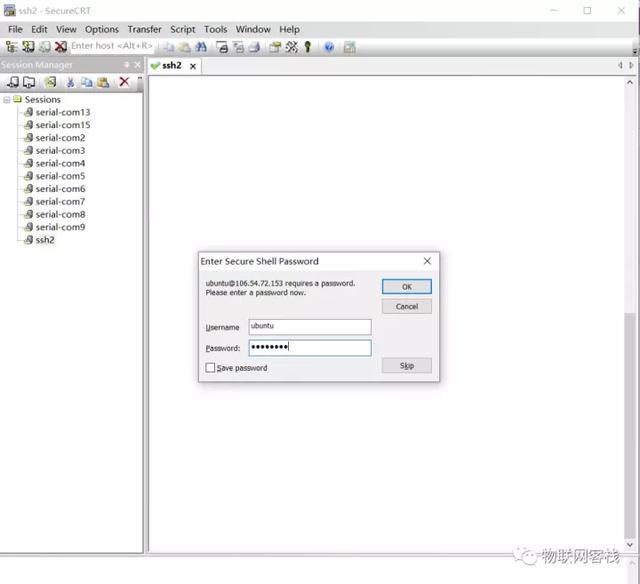Confirm password with OK button
This screenshot has height=584, width=640.
(x=407, y=286)
